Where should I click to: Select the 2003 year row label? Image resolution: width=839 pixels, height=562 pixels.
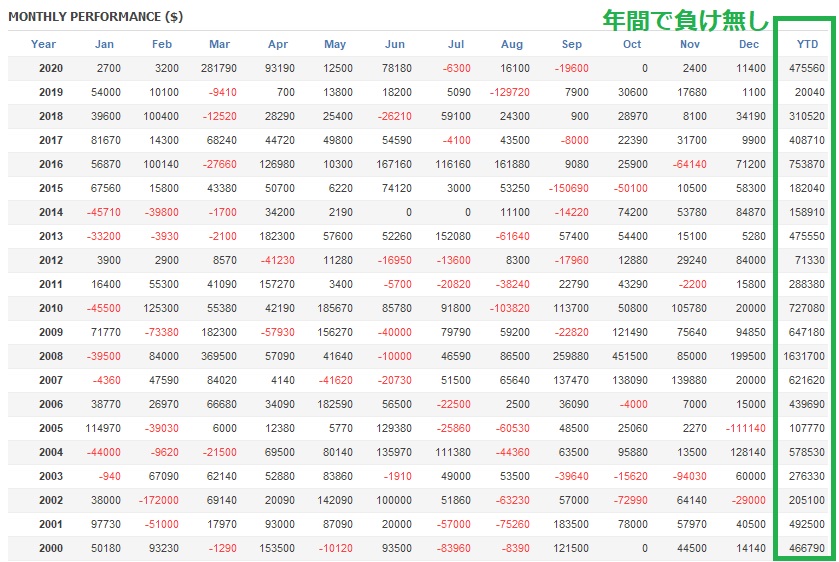(51, 476)
